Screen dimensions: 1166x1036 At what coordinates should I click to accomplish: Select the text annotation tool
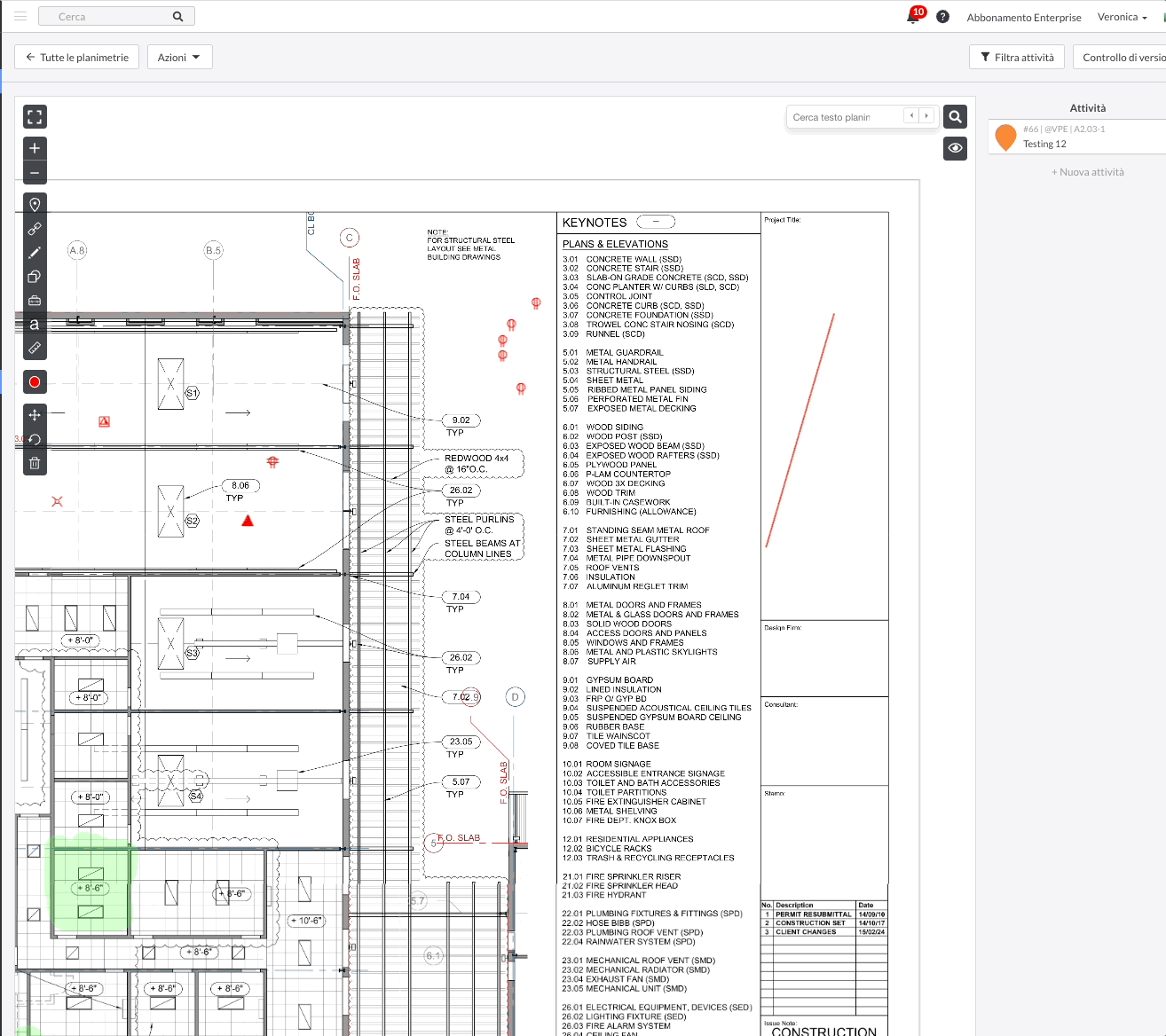point(35,325)
